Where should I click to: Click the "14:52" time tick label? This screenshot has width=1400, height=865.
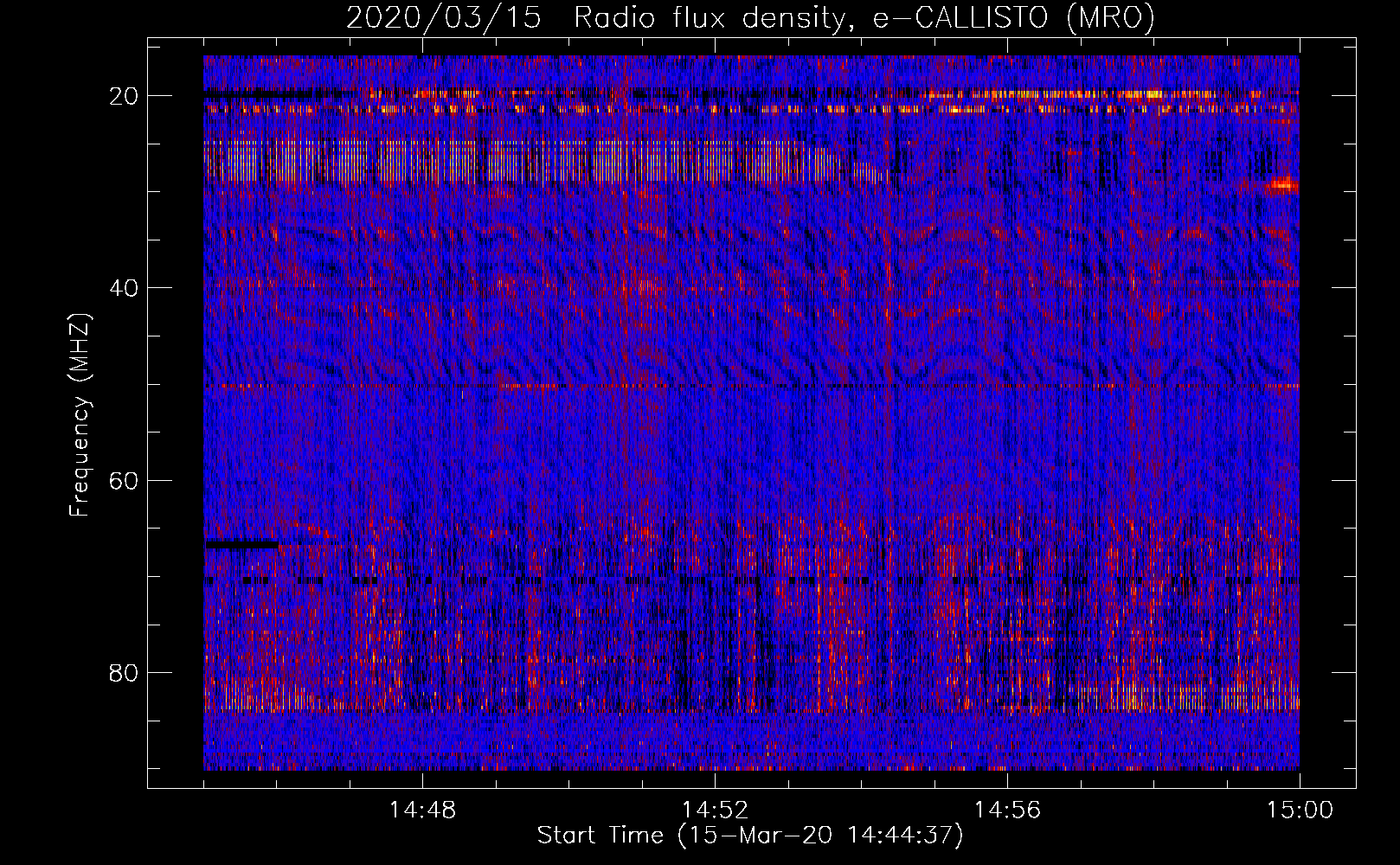(715, 811)
